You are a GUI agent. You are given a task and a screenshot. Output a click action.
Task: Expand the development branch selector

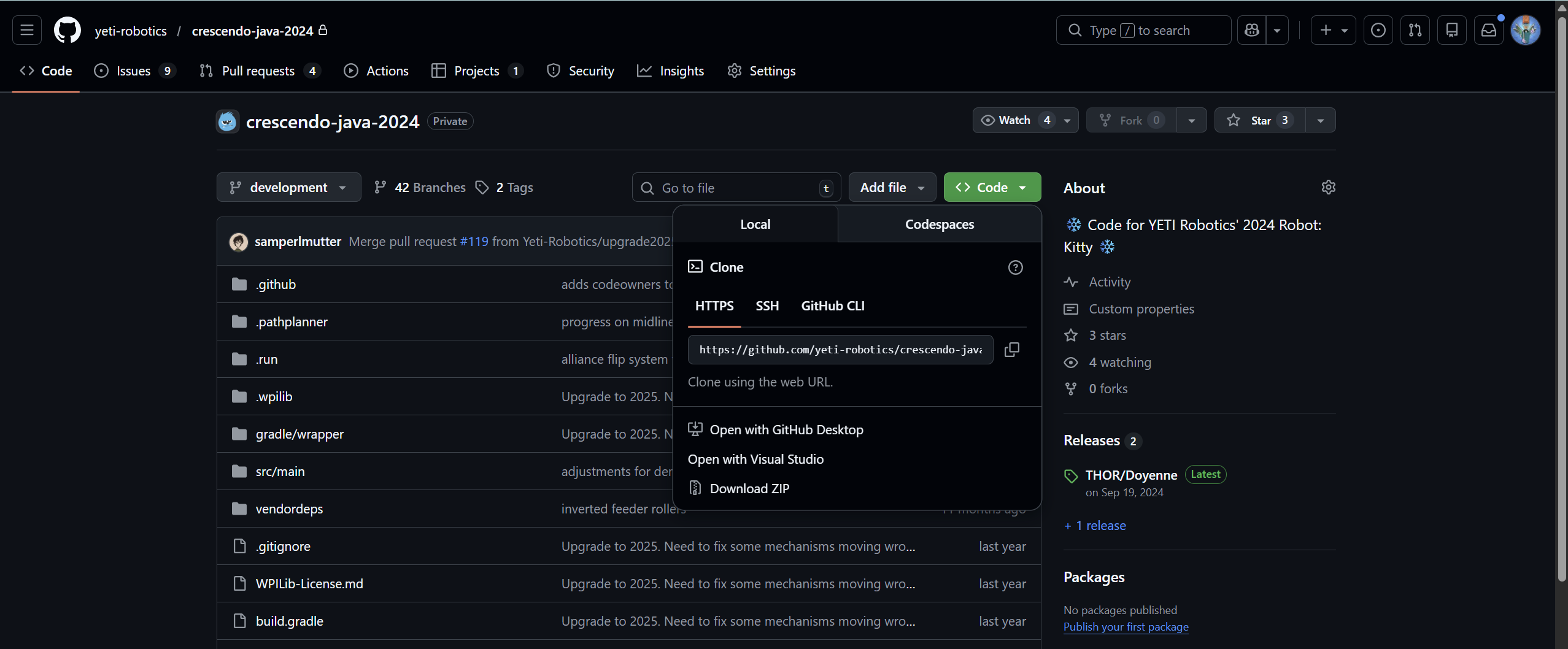coord(288,188)
